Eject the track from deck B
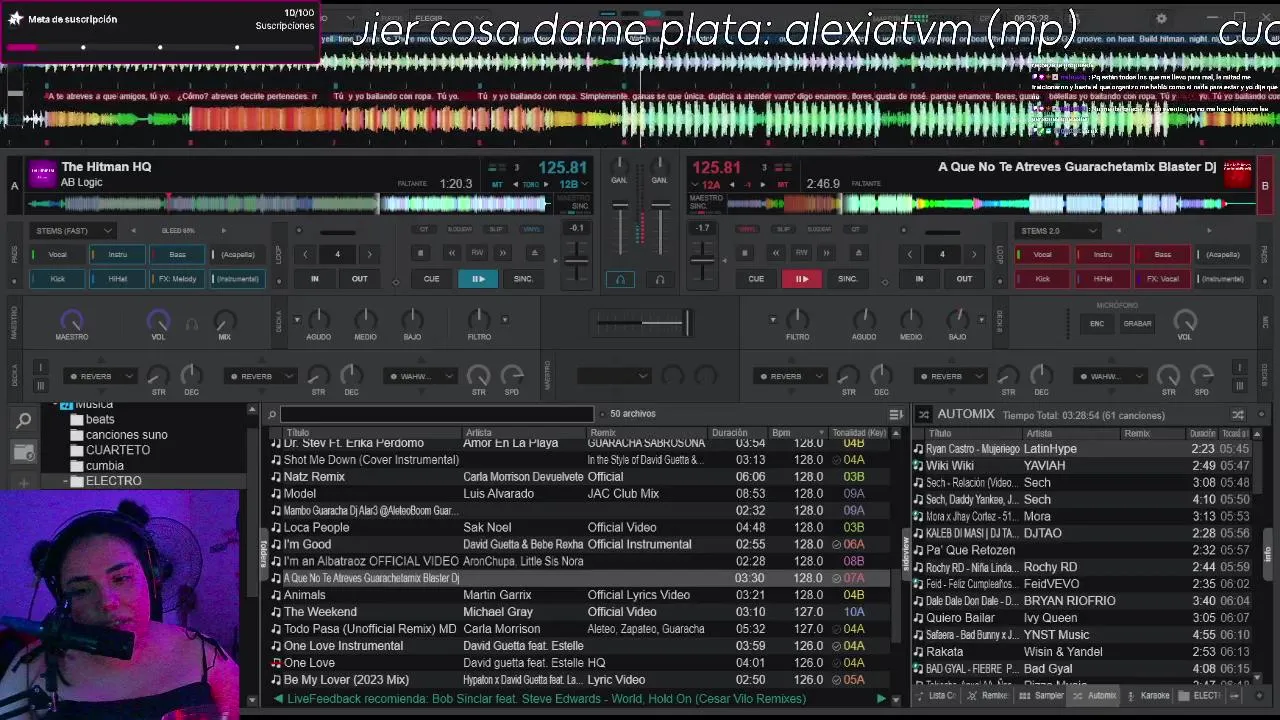The width and height of the screenshot is (1280, 720). click(x=858, y=254)
